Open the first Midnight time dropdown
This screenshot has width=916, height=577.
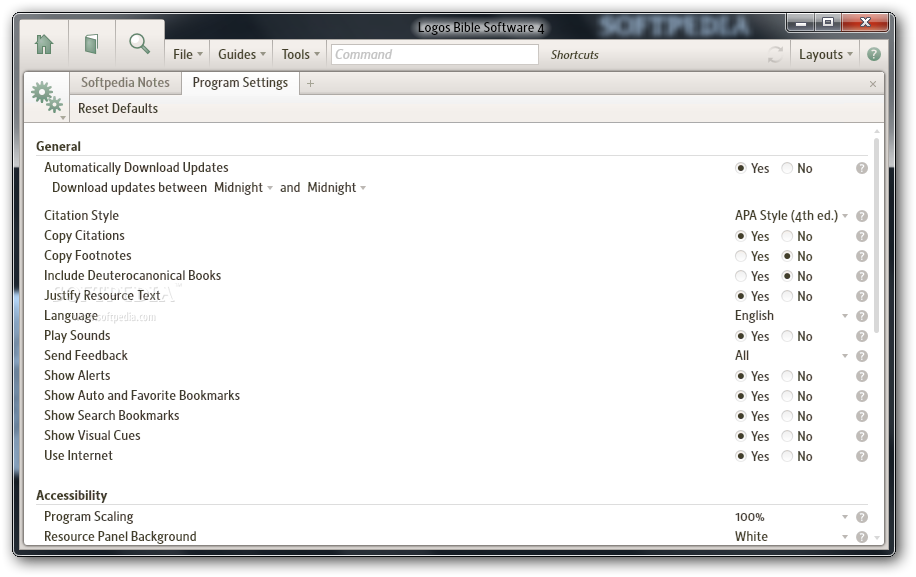244,187
